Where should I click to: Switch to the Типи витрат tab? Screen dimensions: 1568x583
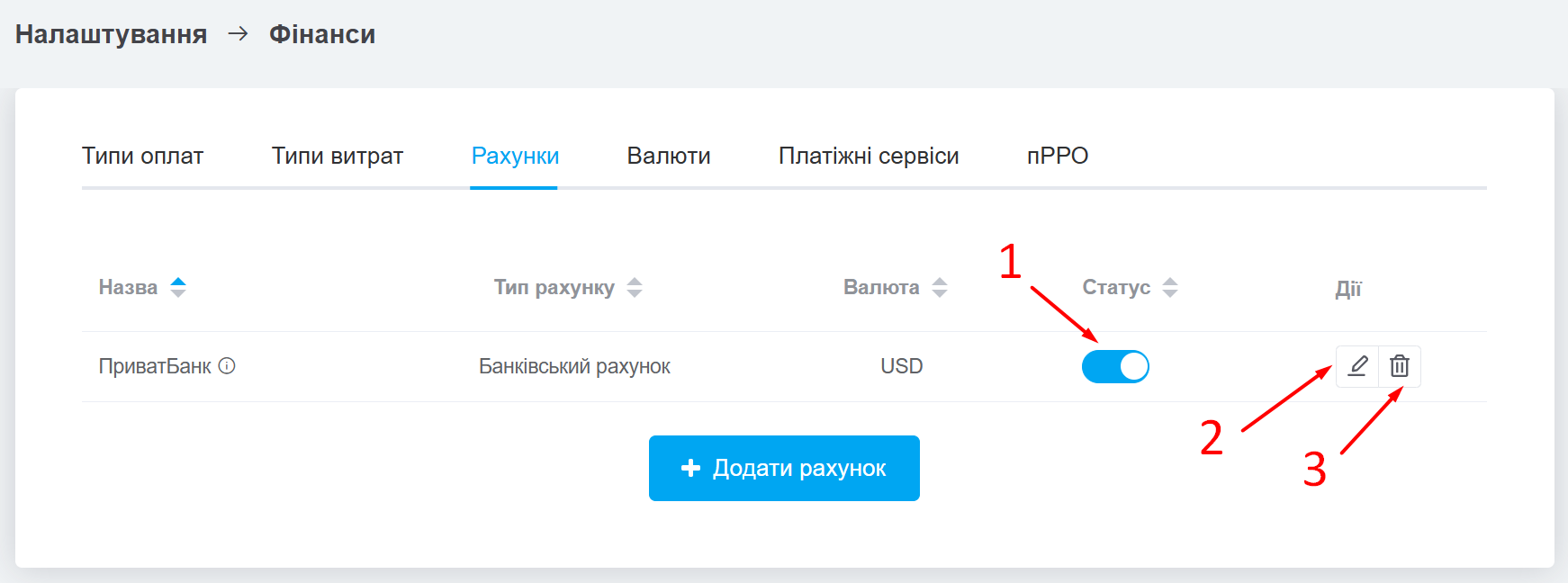click(x=338, y=157)
